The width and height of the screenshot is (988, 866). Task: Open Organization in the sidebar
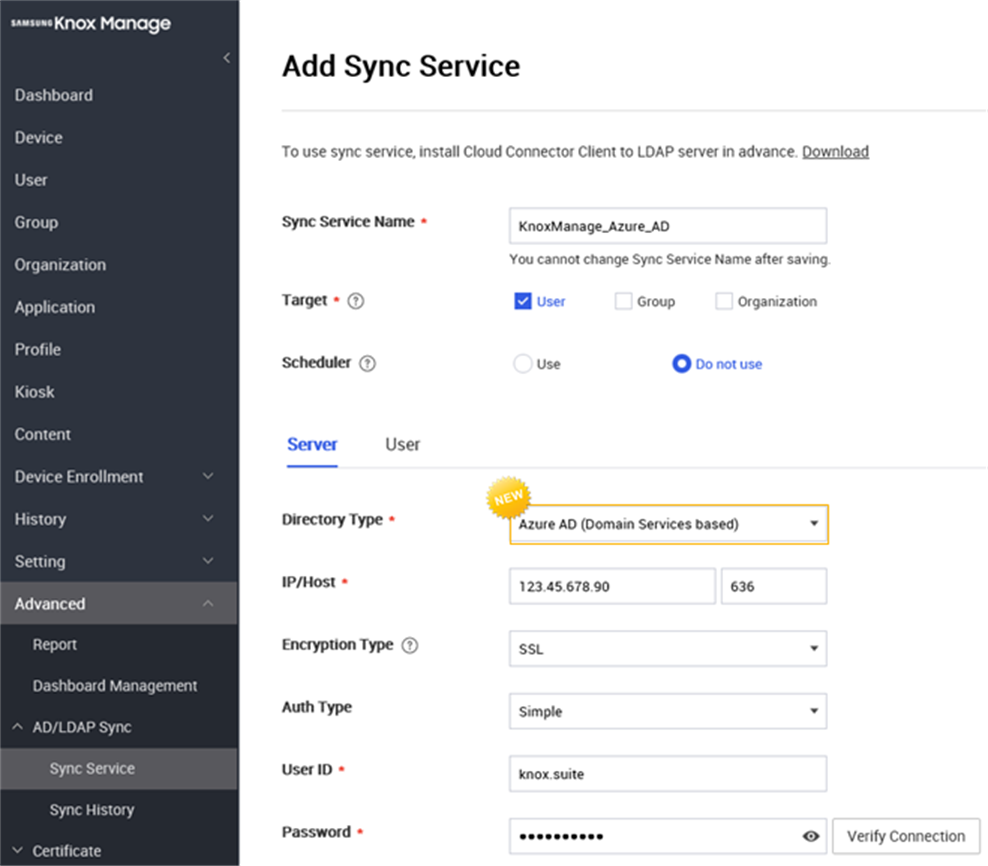click(x=60, y=265)
